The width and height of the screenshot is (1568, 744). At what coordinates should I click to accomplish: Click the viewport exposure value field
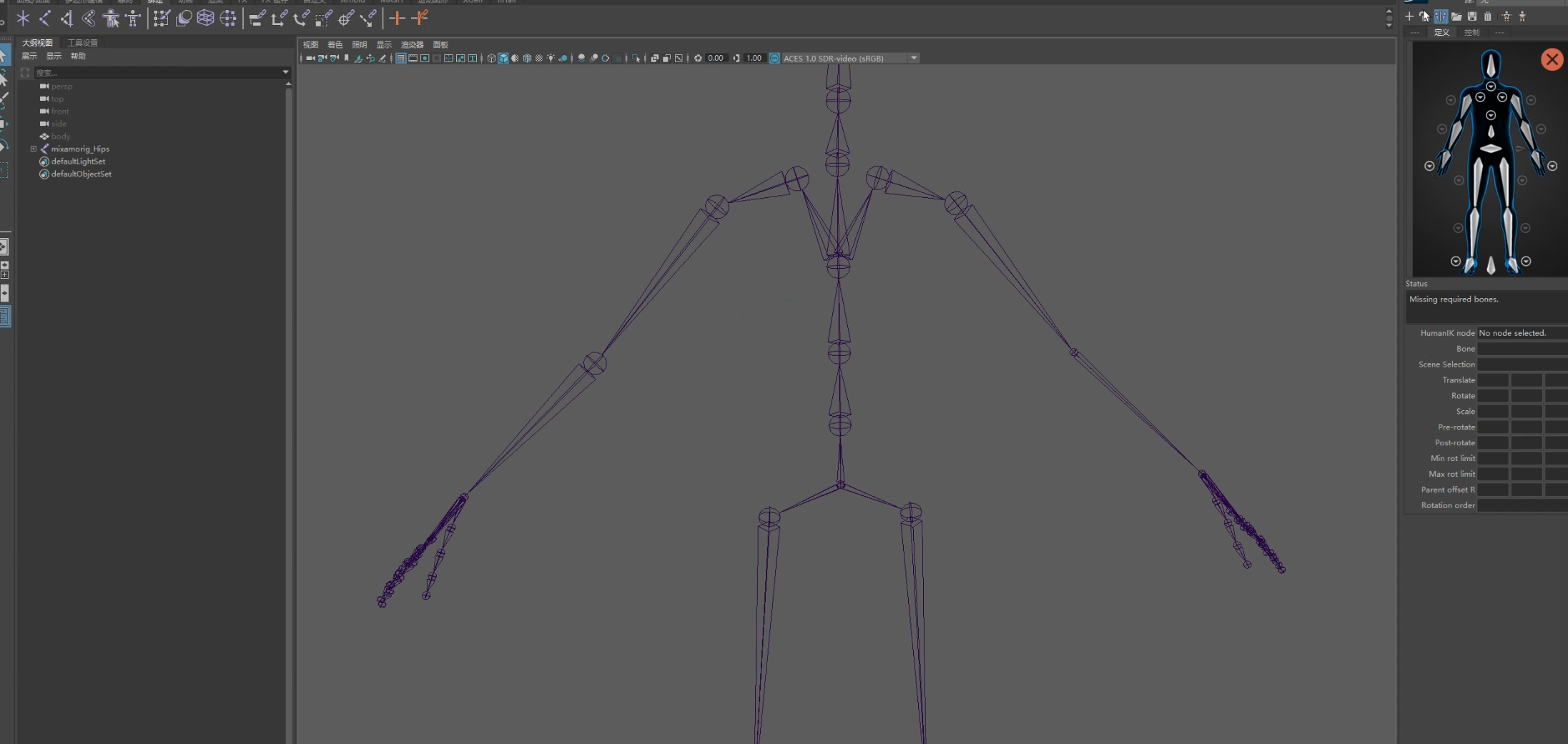(716, 59)
